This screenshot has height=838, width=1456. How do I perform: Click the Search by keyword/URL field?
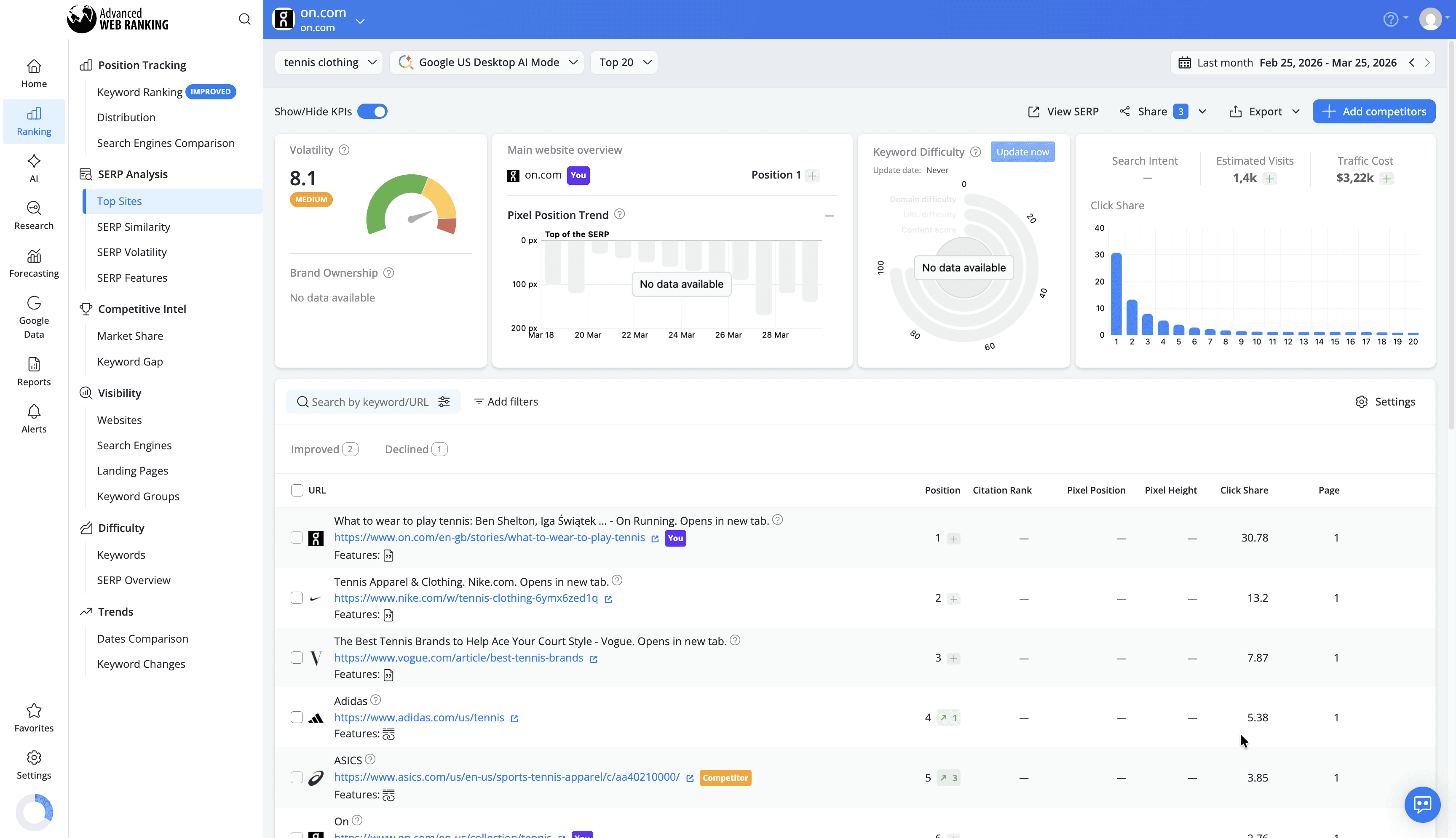tap(369, 401)
